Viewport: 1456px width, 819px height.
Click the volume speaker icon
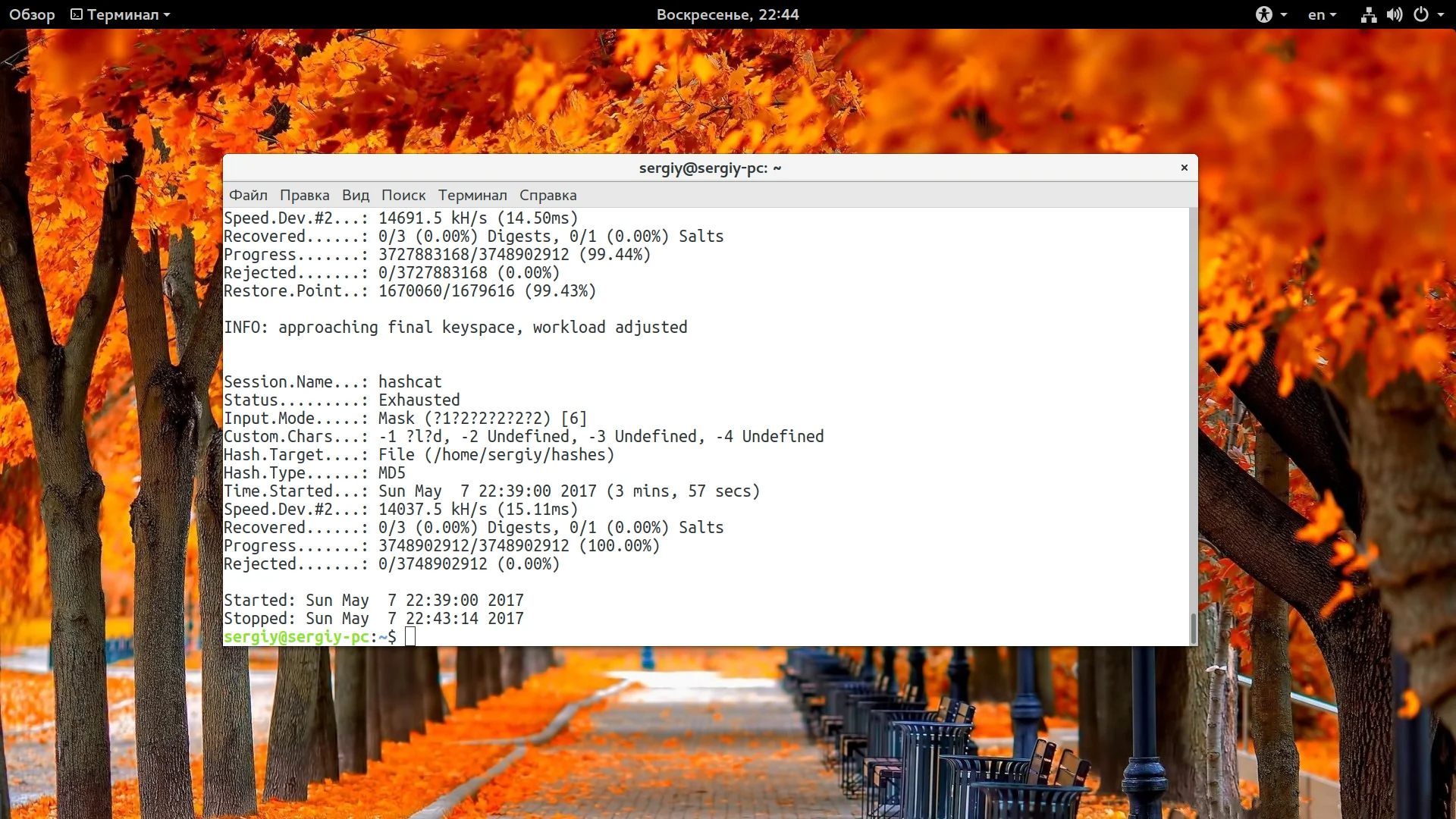pos(1395,14)
